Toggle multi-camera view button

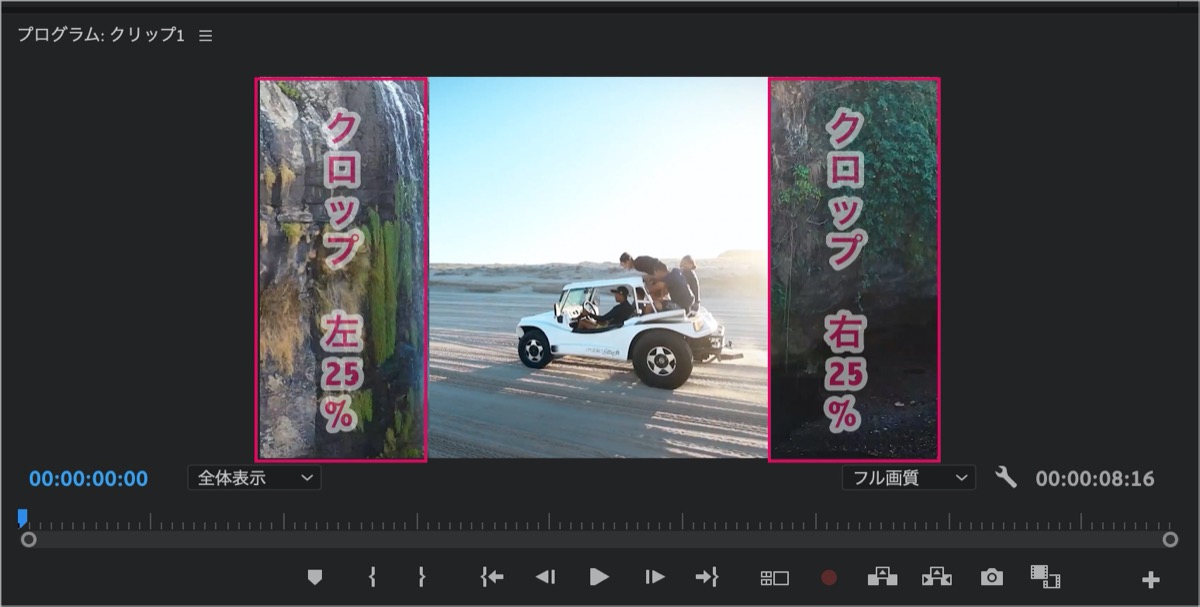pyautogui.click(x=775, y=578)
